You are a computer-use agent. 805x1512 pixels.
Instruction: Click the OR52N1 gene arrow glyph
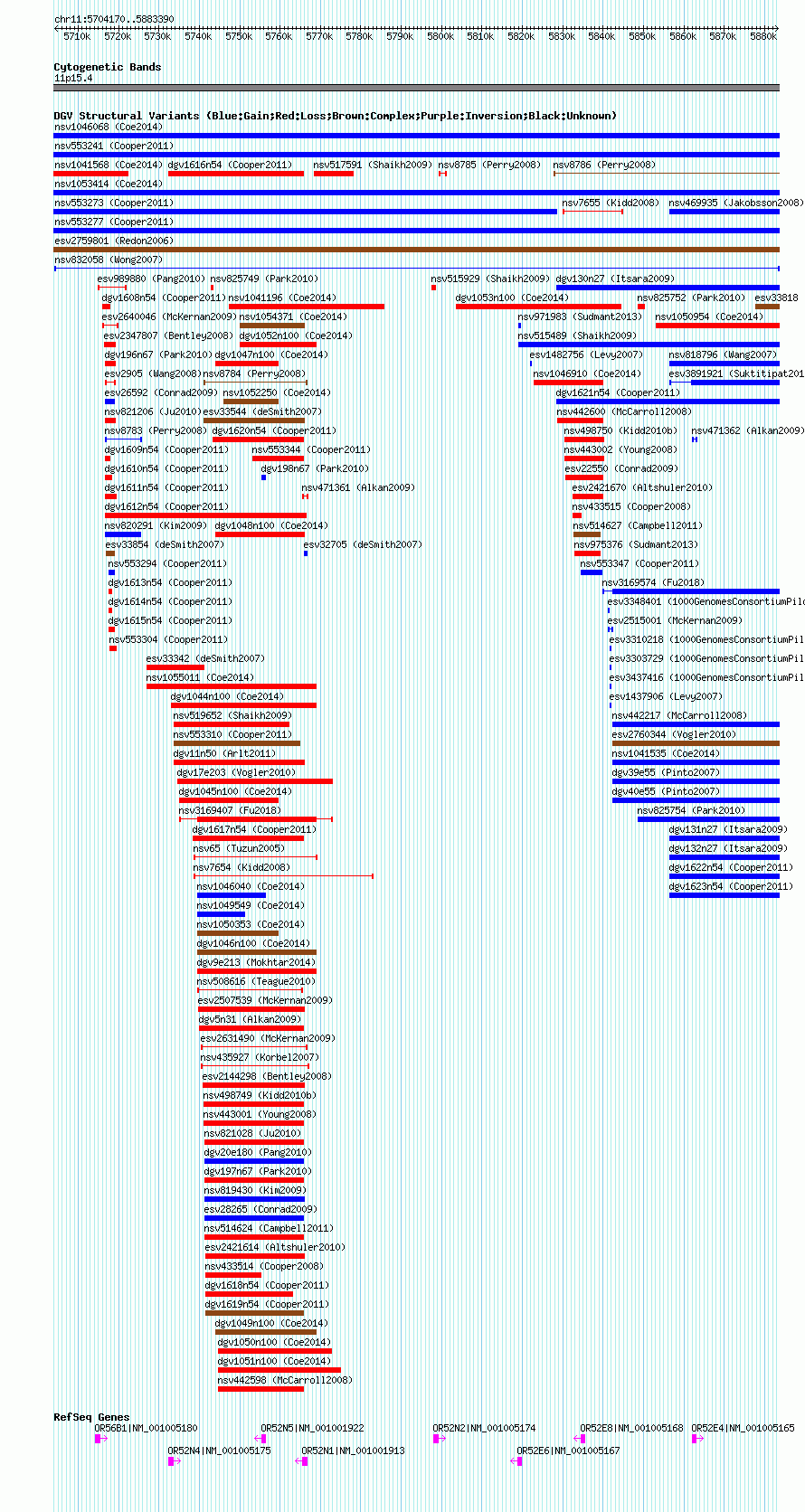302,1460
